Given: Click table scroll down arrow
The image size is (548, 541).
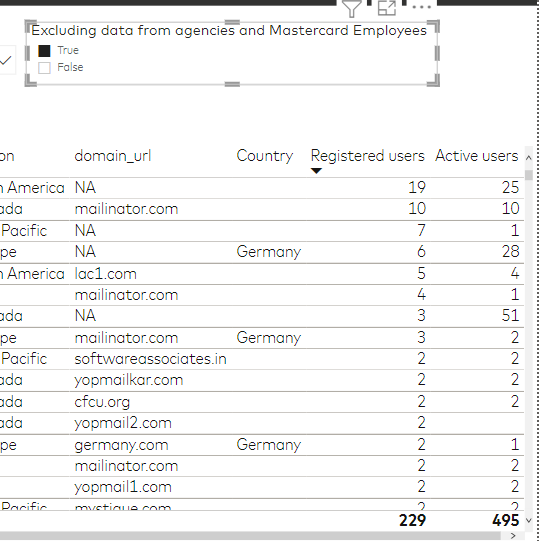Looking at the screenshot, I should pyautogui.click(x=529, y=520).
